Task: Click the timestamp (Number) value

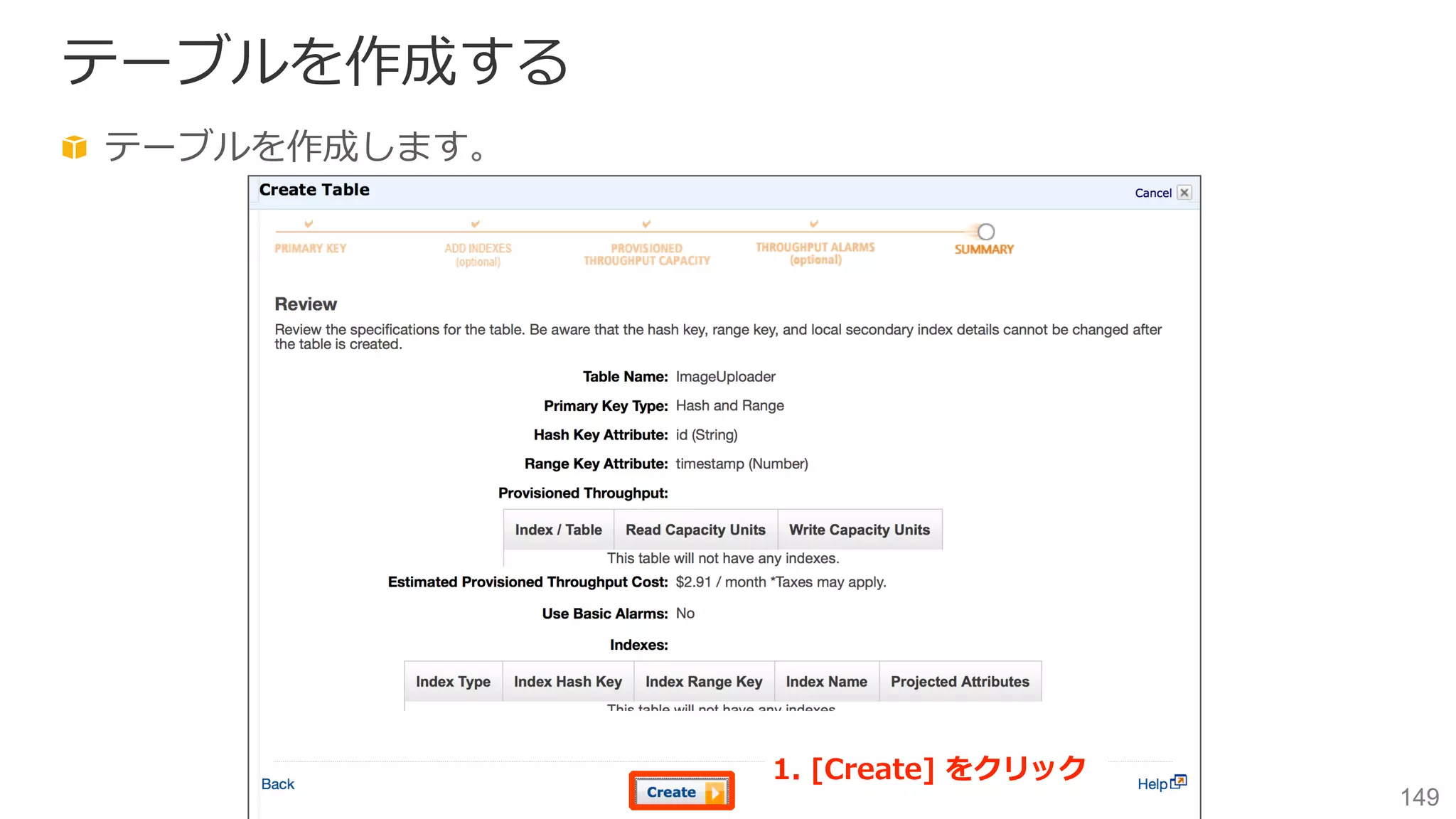Action: (x=742, y=464)
